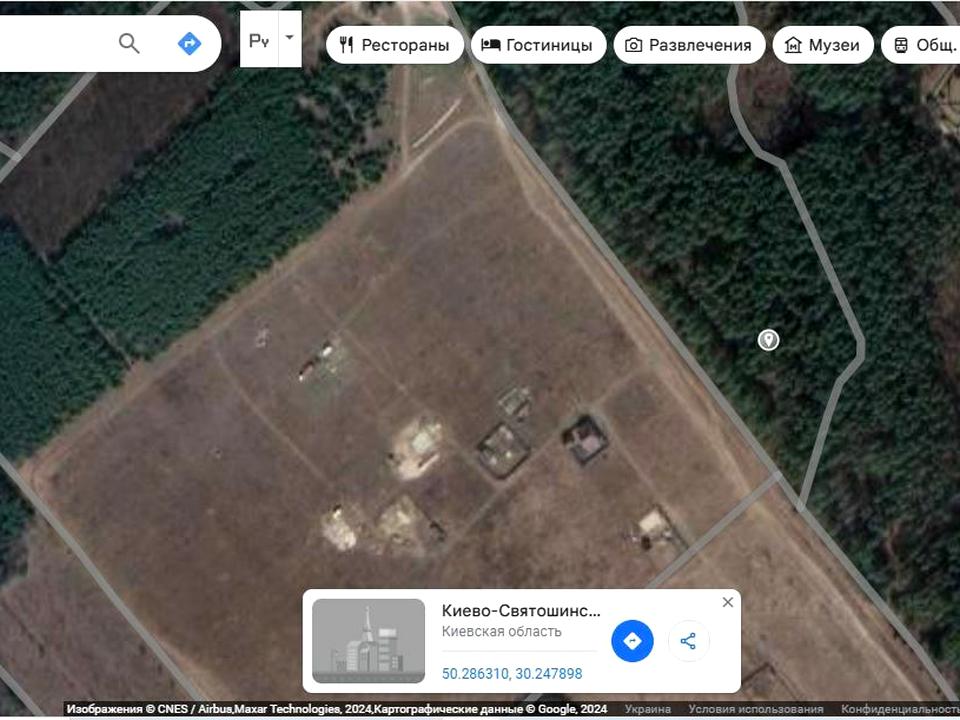Click inside the map search field
Screen dimensions: 960x720
[50, 43]
